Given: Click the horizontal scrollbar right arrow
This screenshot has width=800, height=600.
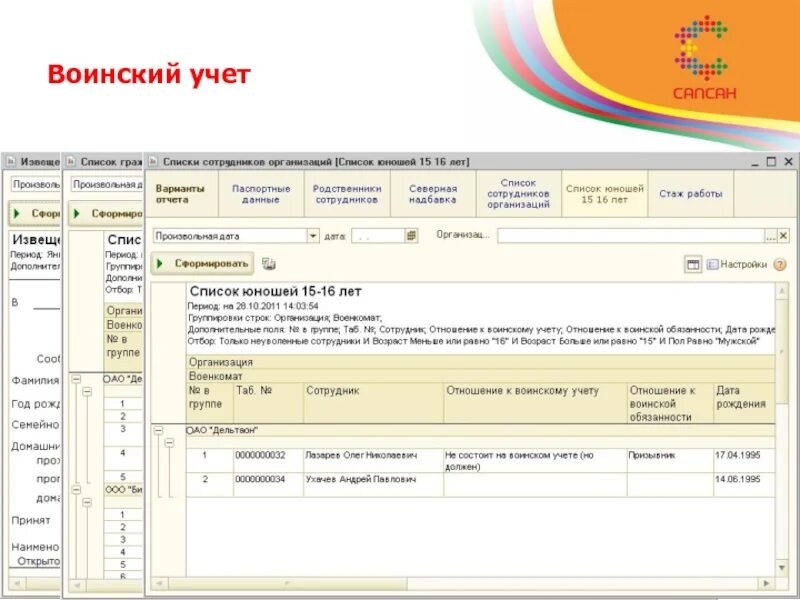Looking at the screenshot, I should (x=766, y=583).
